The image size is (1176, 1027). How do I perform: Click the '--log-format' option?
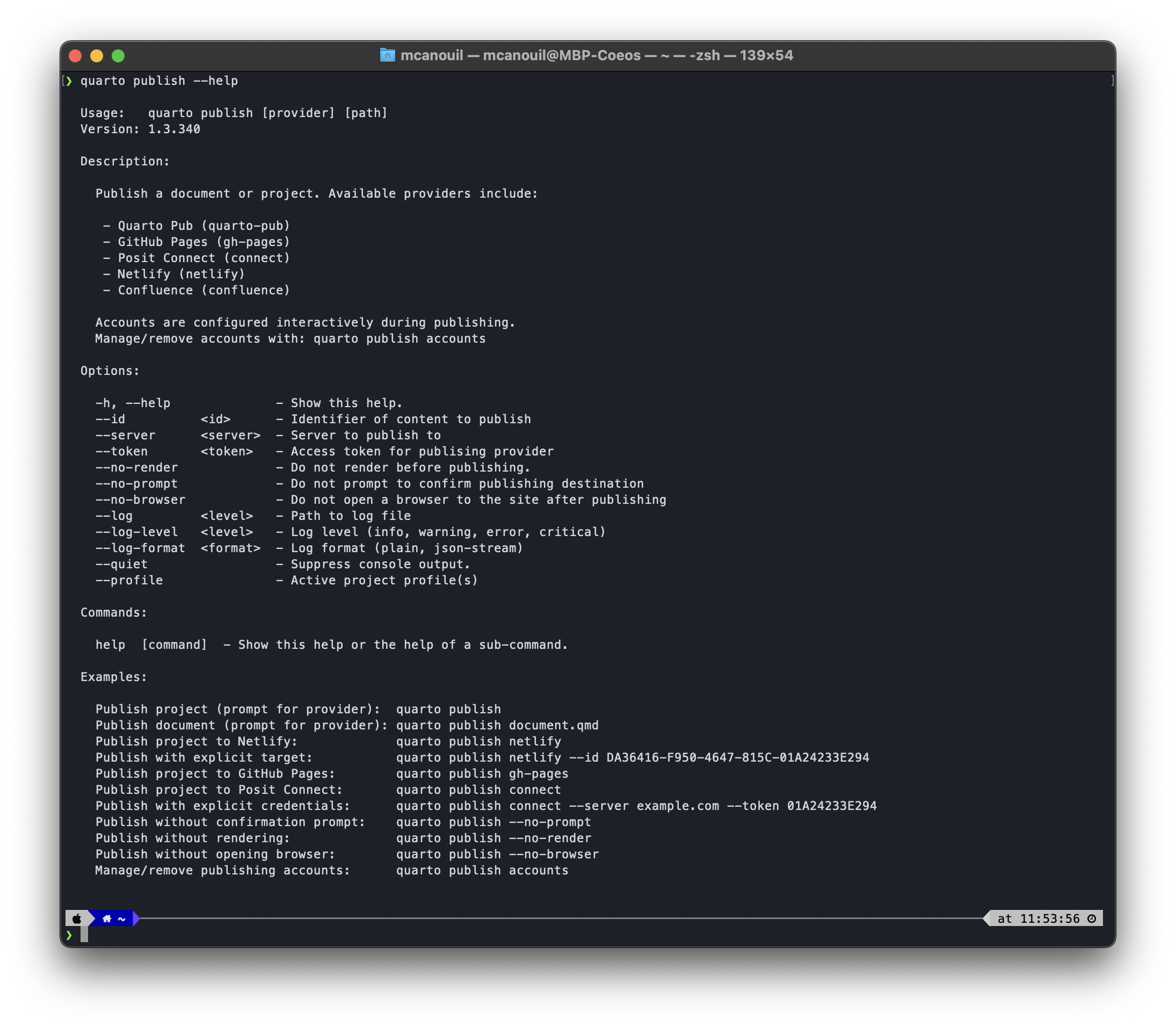140,548
